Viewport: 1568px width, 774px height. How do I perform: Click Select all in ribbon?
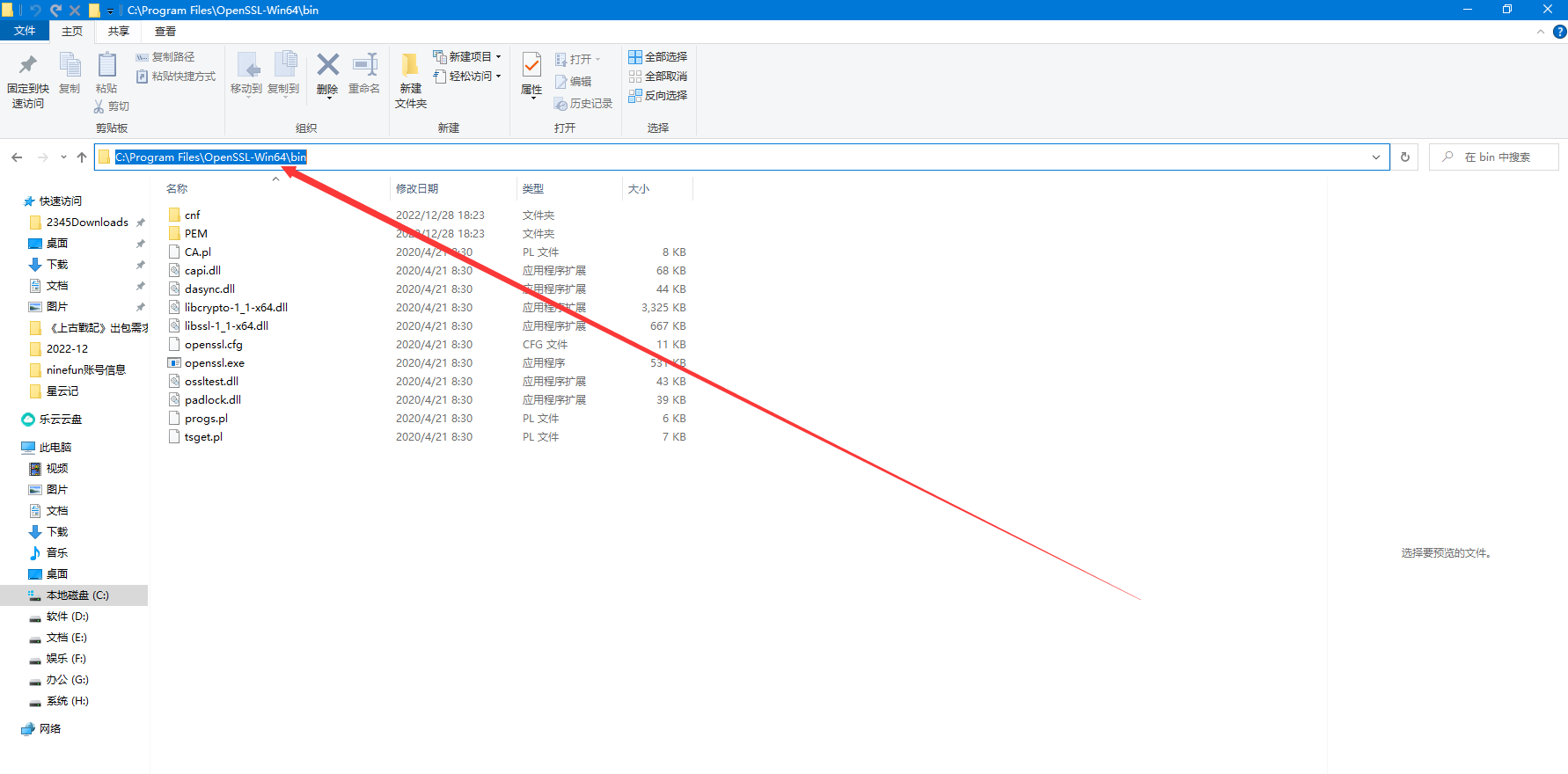[x=658, y=57]
